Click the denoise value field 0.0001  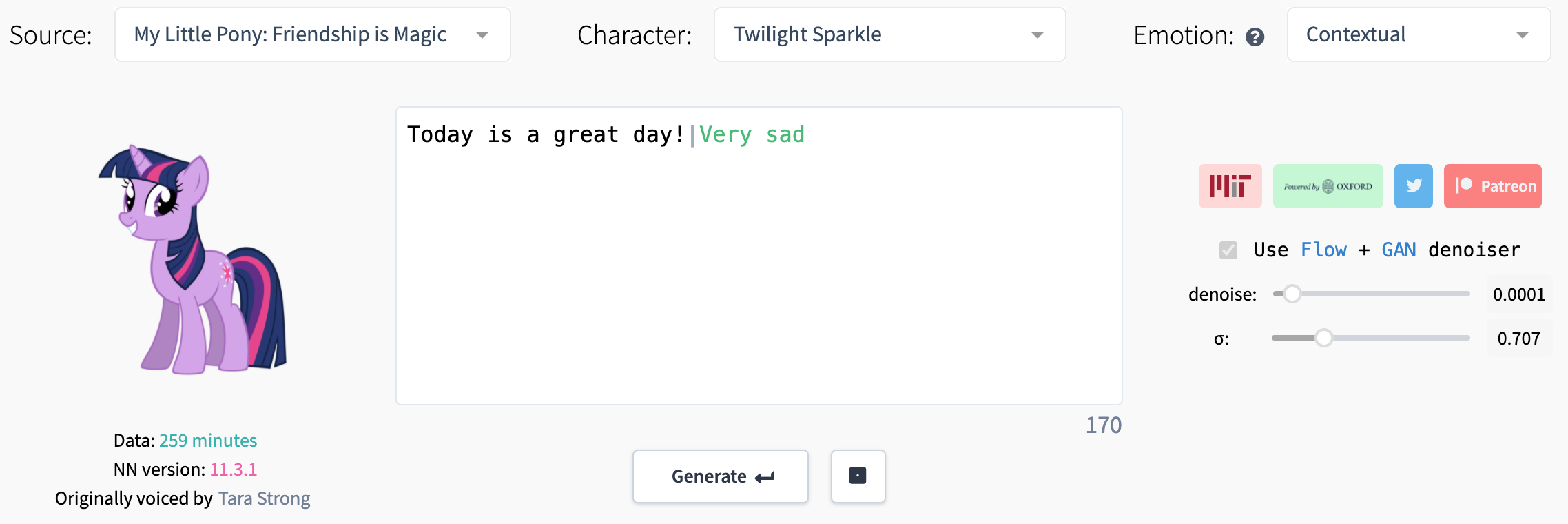(x=1519, y=294)
